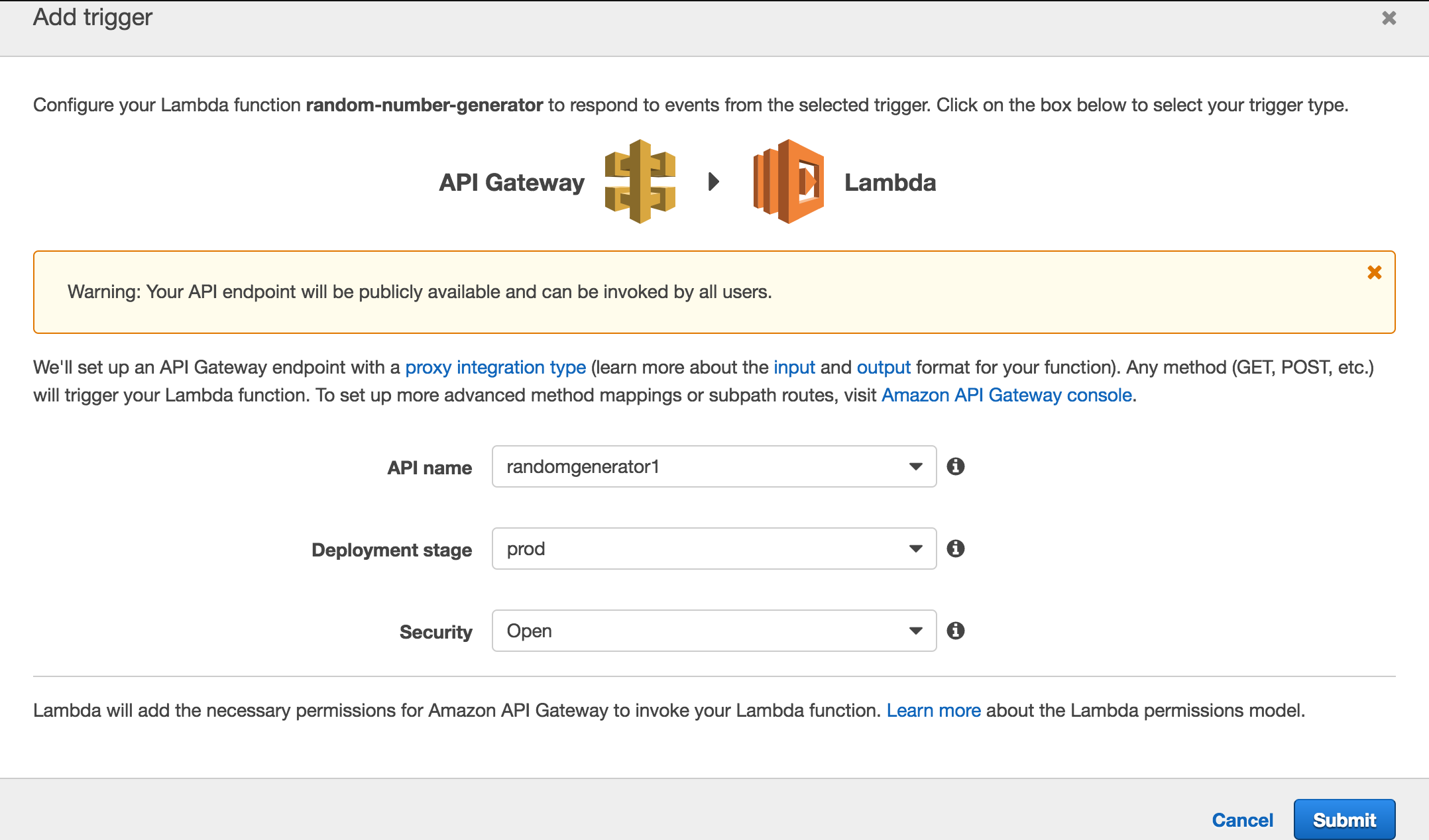
Task: Click the Security field label
Action: click(435, 632)
